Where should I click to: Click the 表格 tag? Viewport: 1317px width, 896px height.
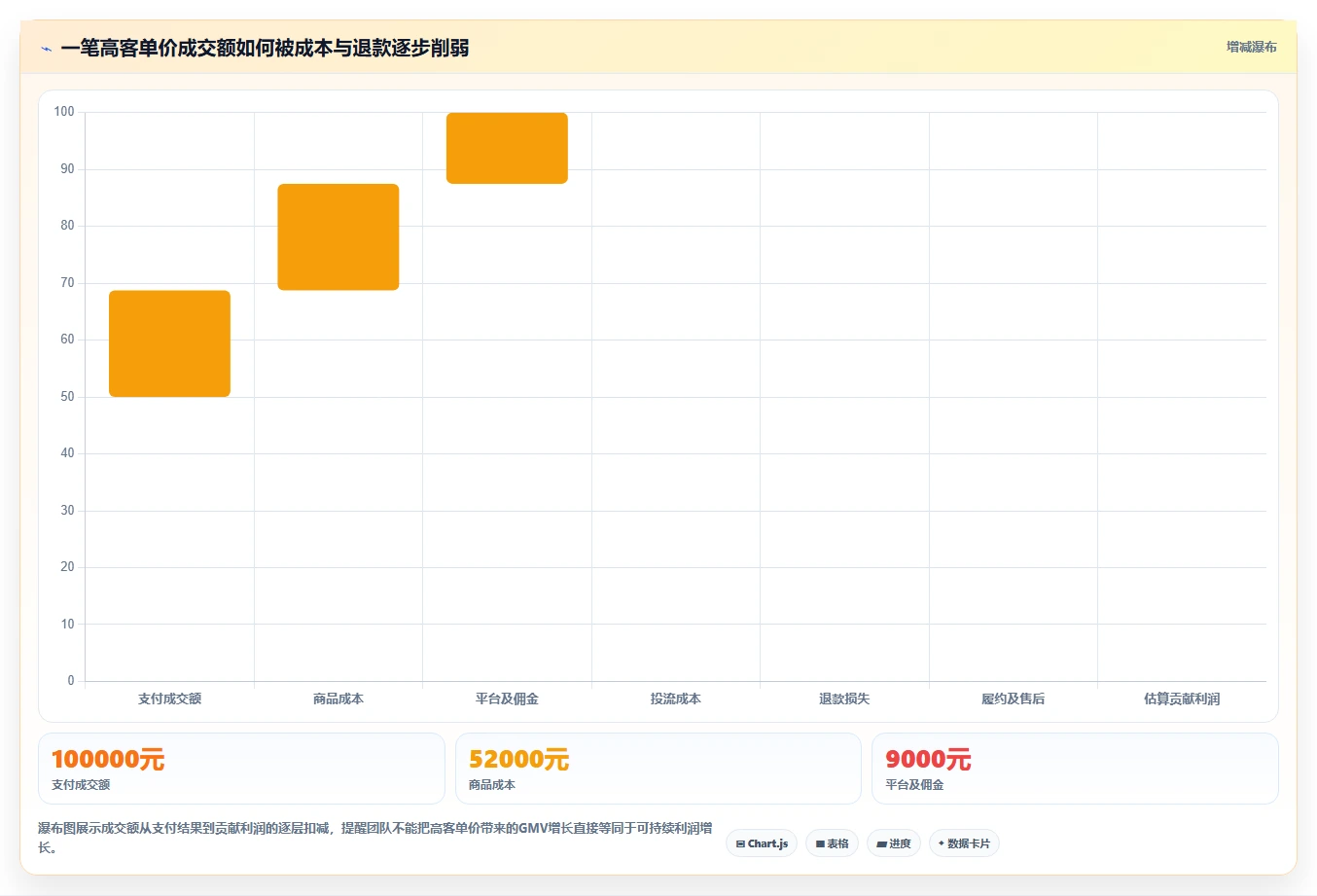point(832,843)
